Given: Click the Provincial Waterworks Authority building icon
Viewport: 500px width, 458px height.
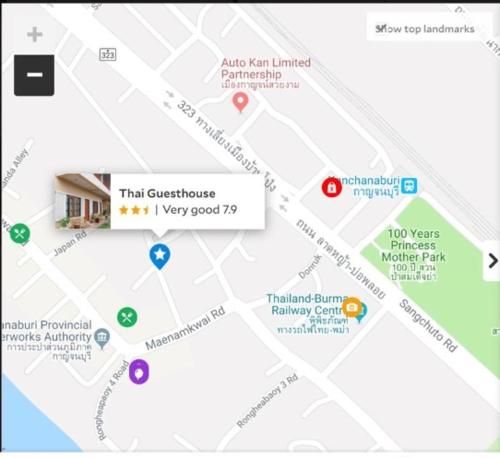Looking at the screenshot, I should tap(102, 338).
